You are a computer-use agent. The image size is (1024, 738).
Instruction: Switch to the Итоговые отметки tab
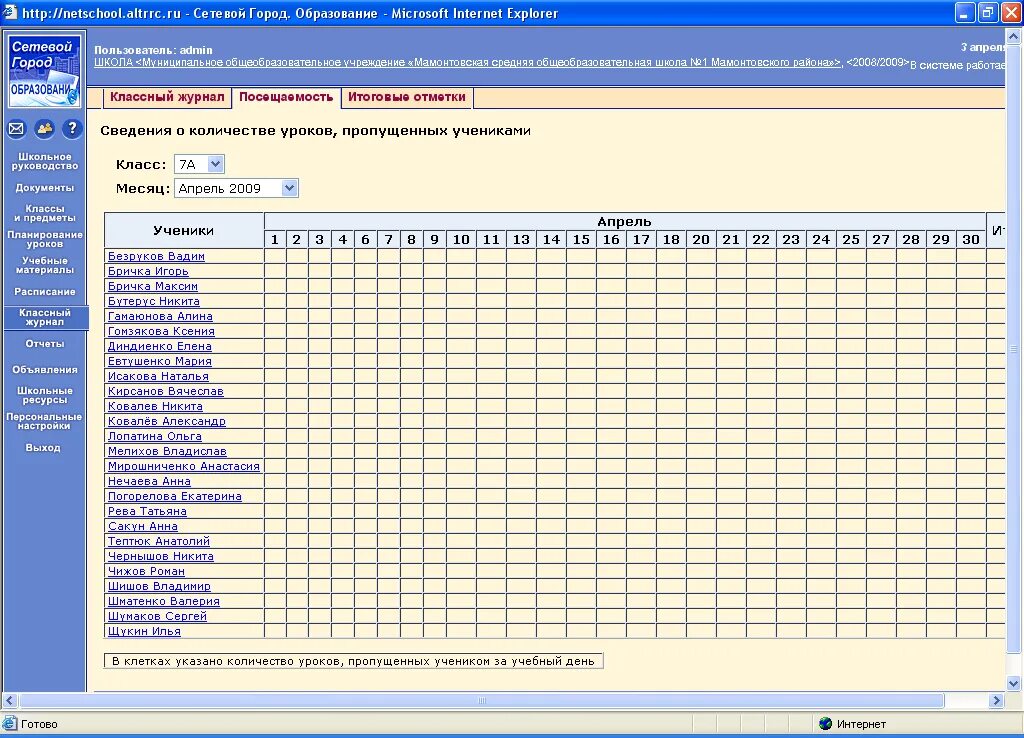(x=407, y=97)
